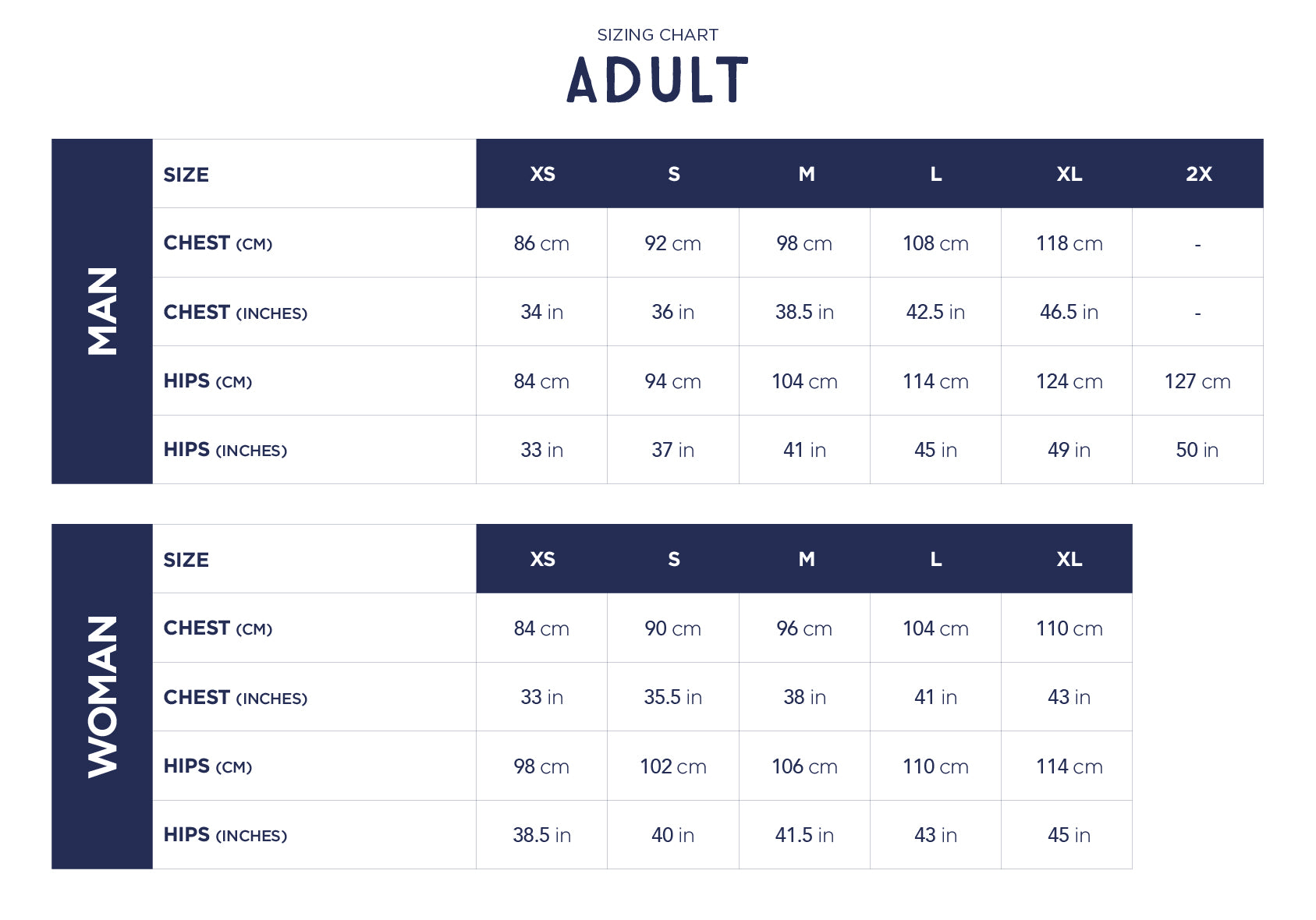
Task: Click the 46.5 in chest cell
Action: click(1068, 312)
